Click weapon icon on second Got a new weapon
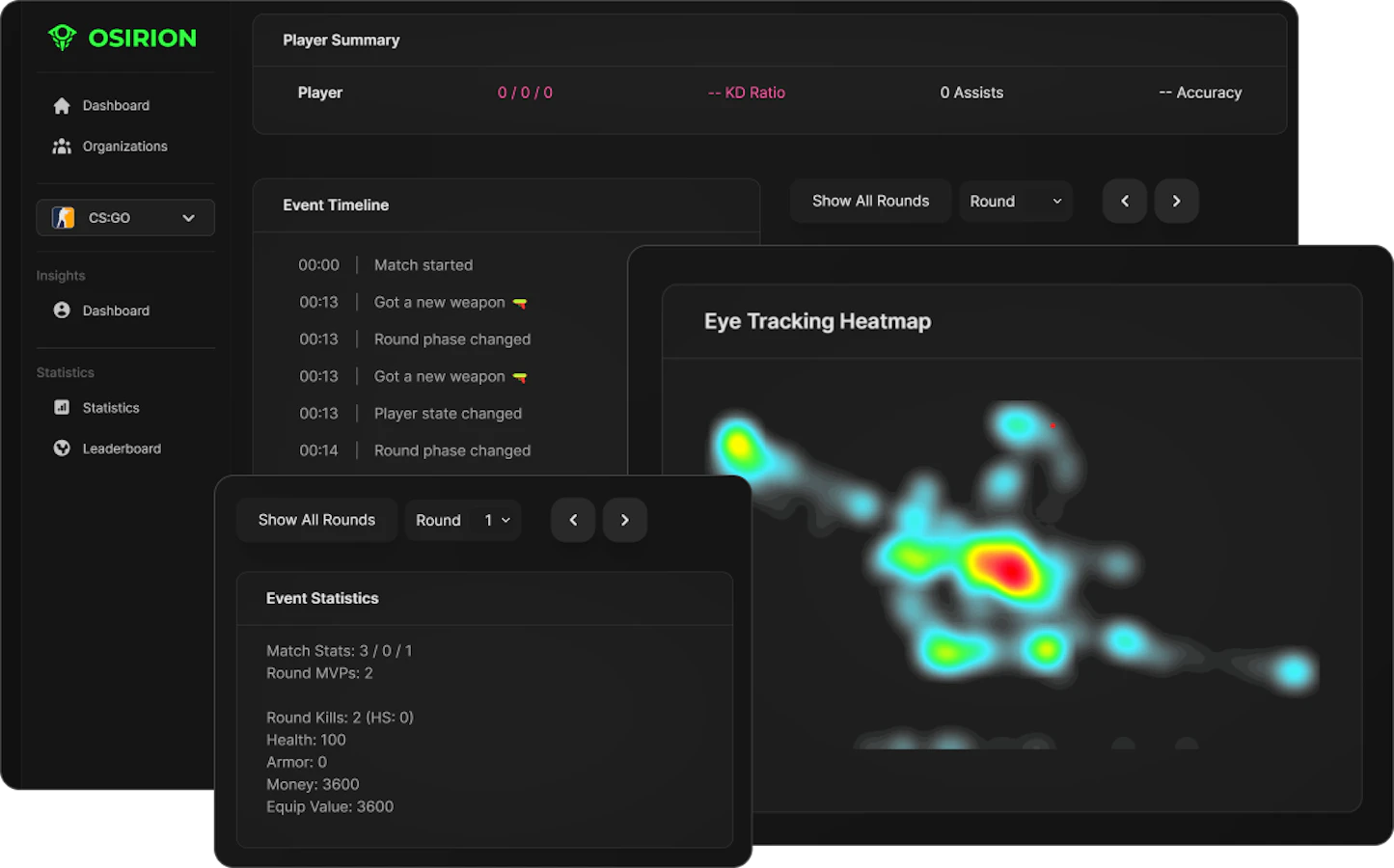1394x868 pixels. (x=520, y=377)
